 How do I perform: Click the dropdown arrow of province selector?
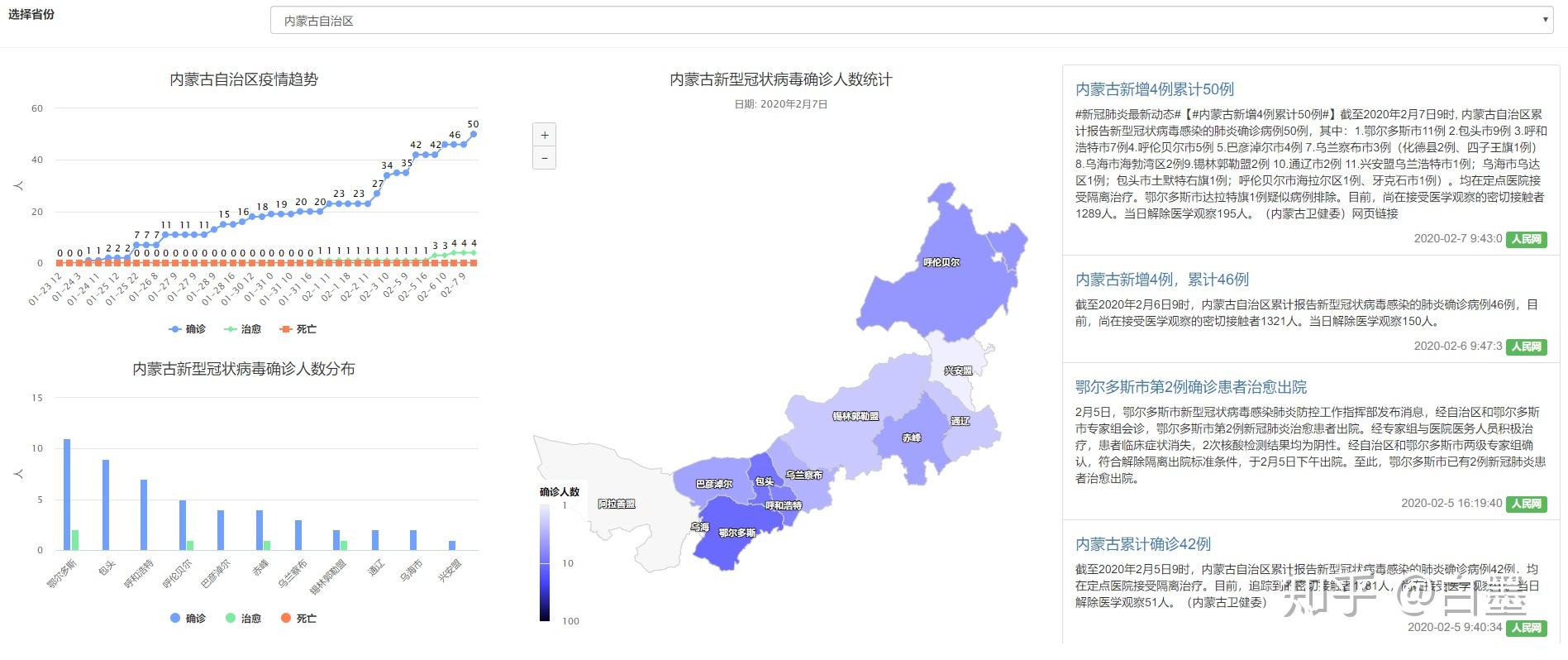click(1545, 21)
